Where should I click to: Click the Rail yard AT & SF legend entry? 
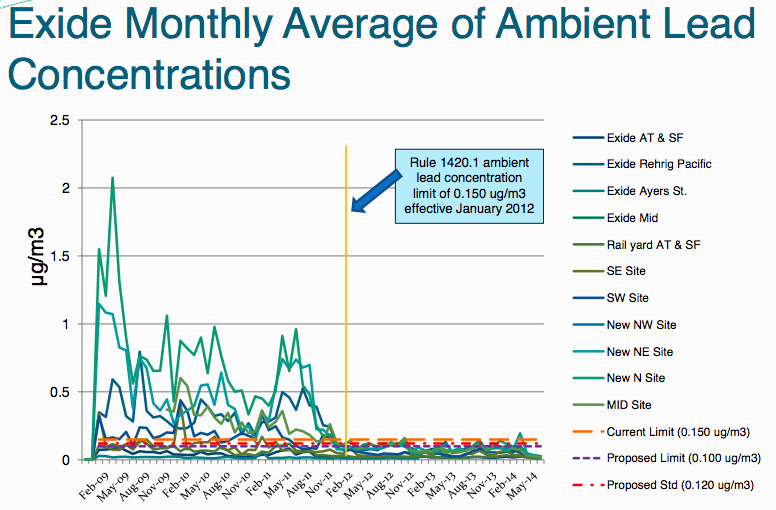tap(655, 244)
